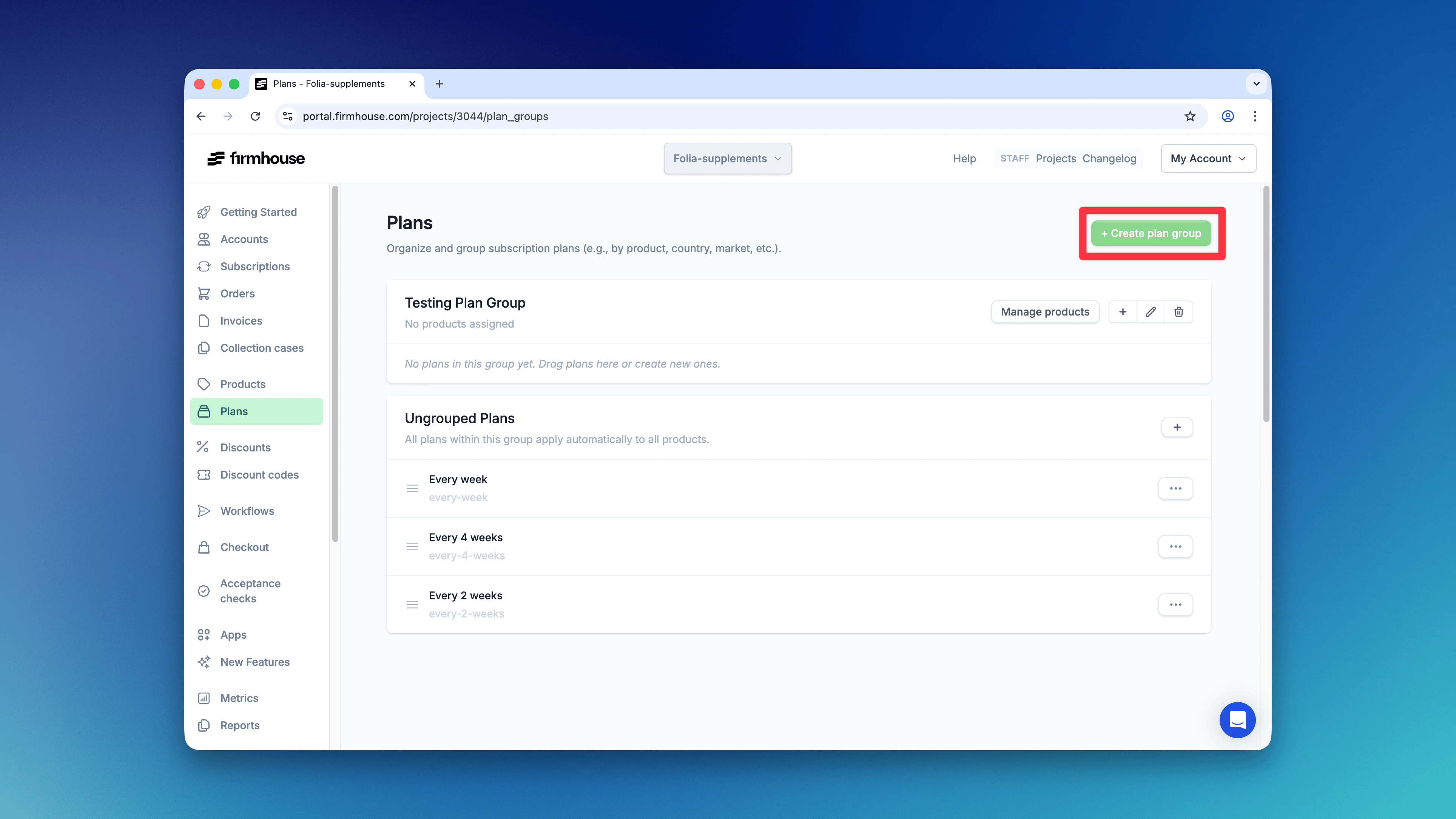Open the Intercom chat bubble
1456x819 pixels.
pyautogui.click(x=1237, y=720)
